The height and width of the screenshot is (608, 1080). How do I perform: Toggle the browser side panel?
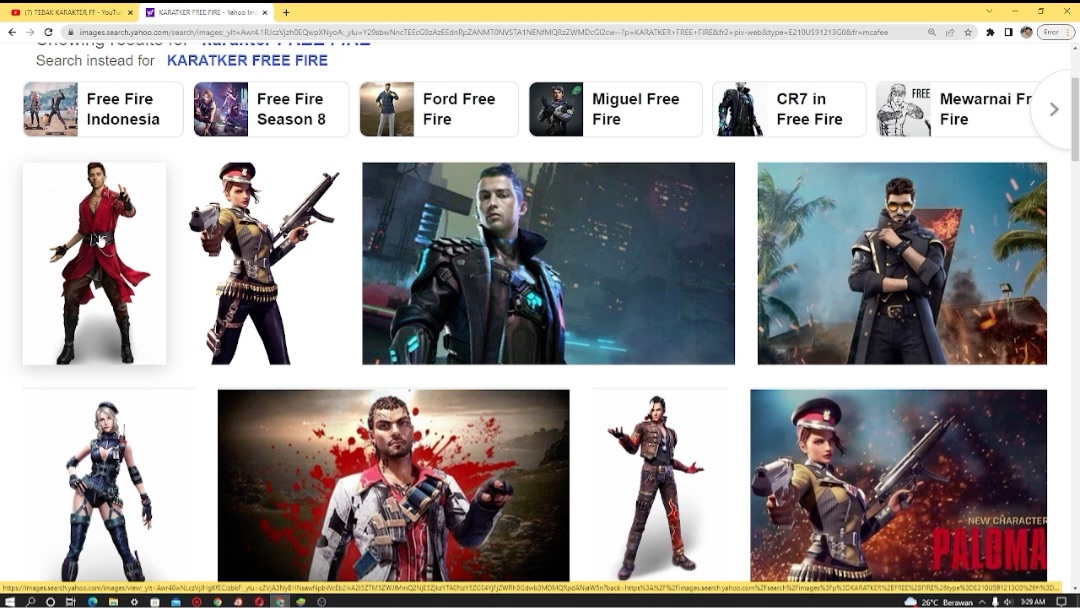tap(1008, 32)
